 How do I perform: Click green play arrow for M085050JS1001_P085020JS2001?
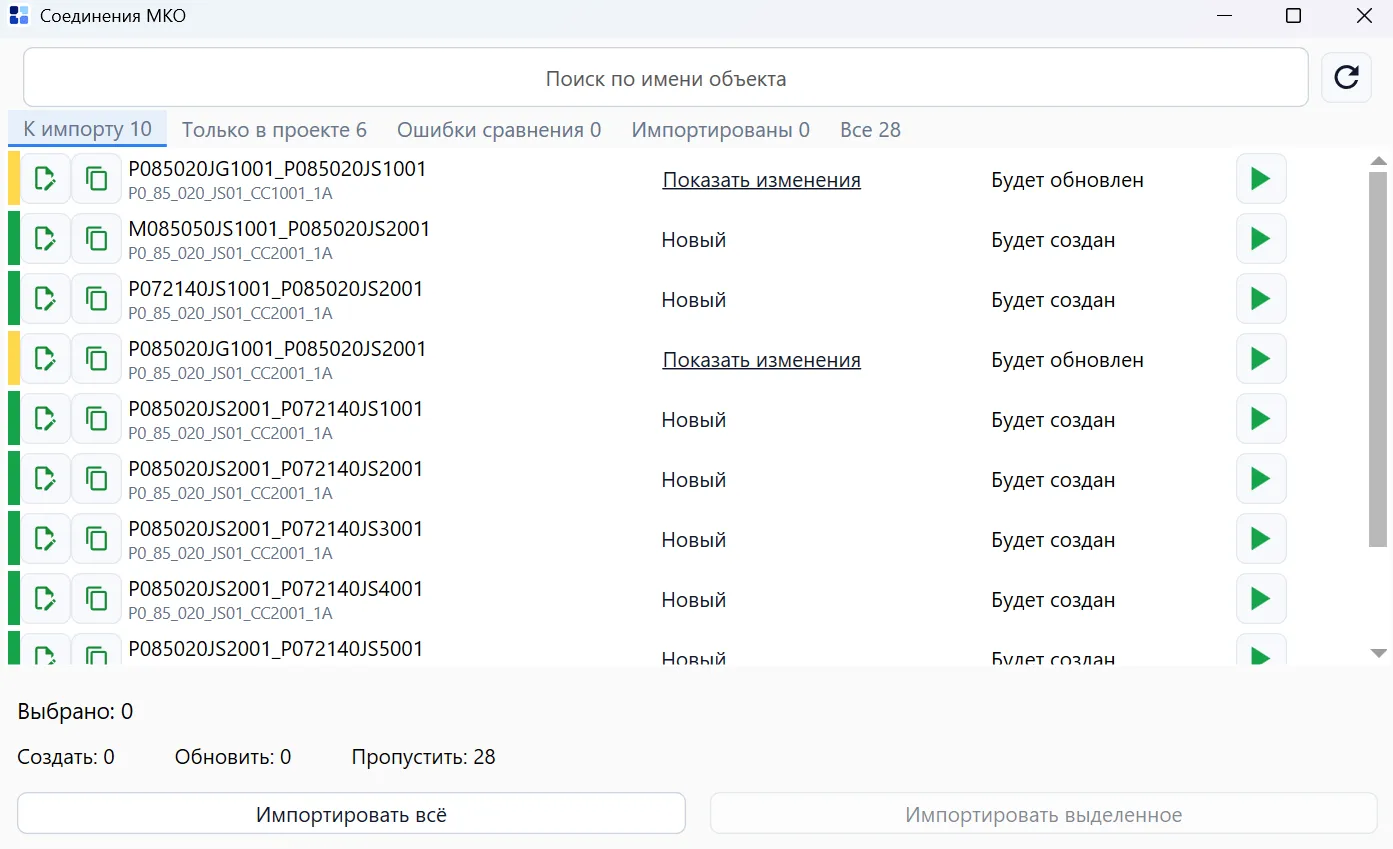point(1261,239)
